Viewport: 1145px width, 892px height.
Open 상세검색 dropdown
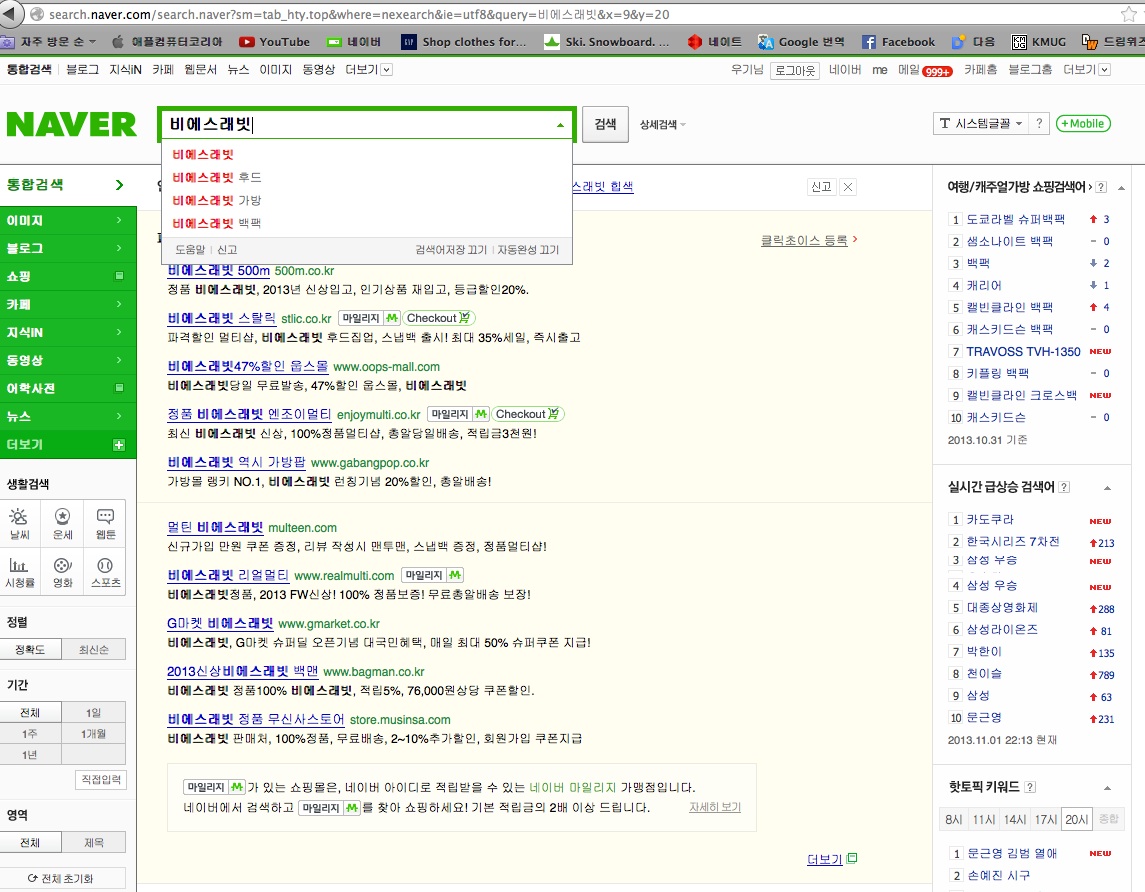[x=662, y=125]
